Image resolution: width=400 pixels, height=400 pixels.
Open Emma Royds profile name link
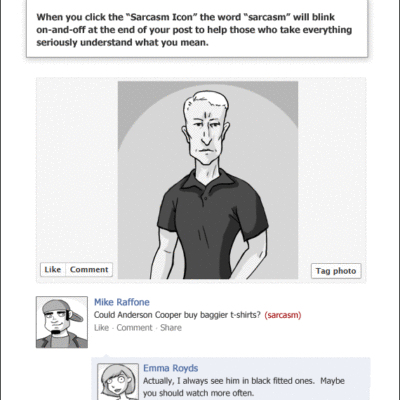click(170, 368)
